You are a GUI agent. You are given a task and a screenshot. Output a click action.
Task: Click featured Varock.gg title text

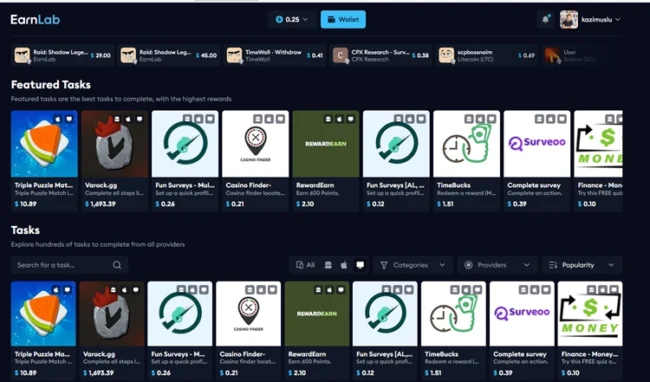point(100,185)
